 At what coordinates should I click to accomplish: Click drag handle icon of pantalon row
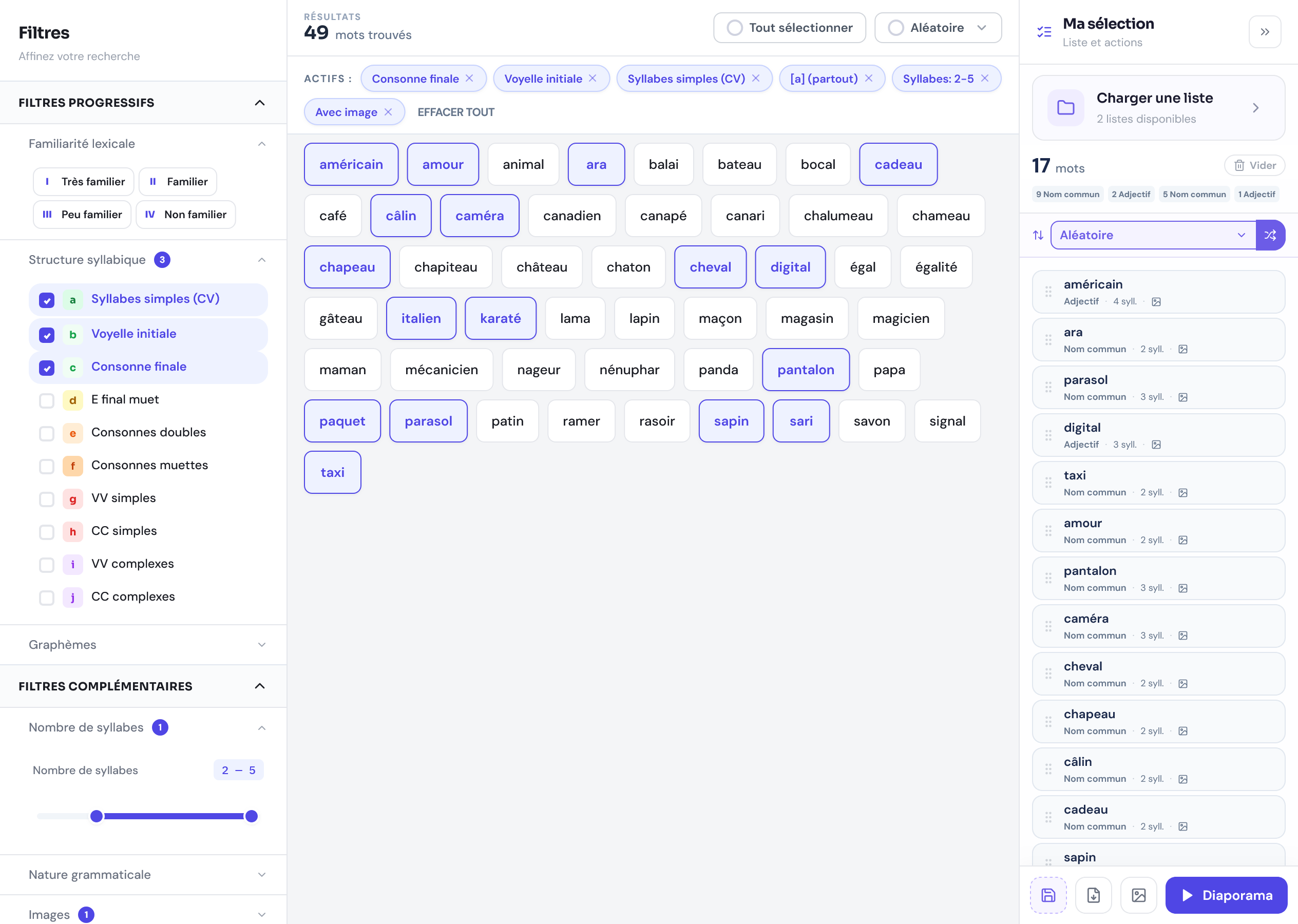coord(1048,579)
